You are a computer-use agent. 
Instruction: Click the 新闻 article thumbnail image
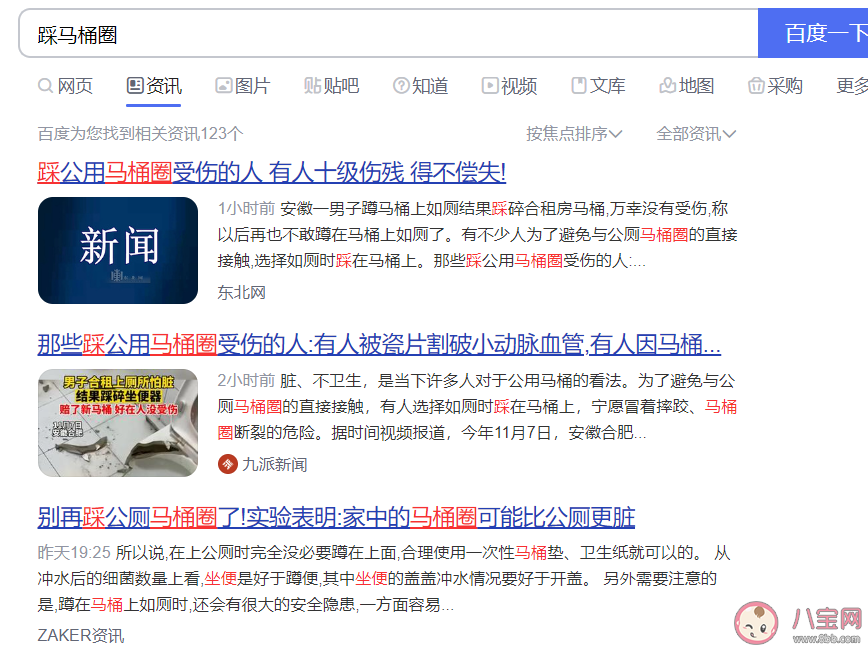point(118,250)
